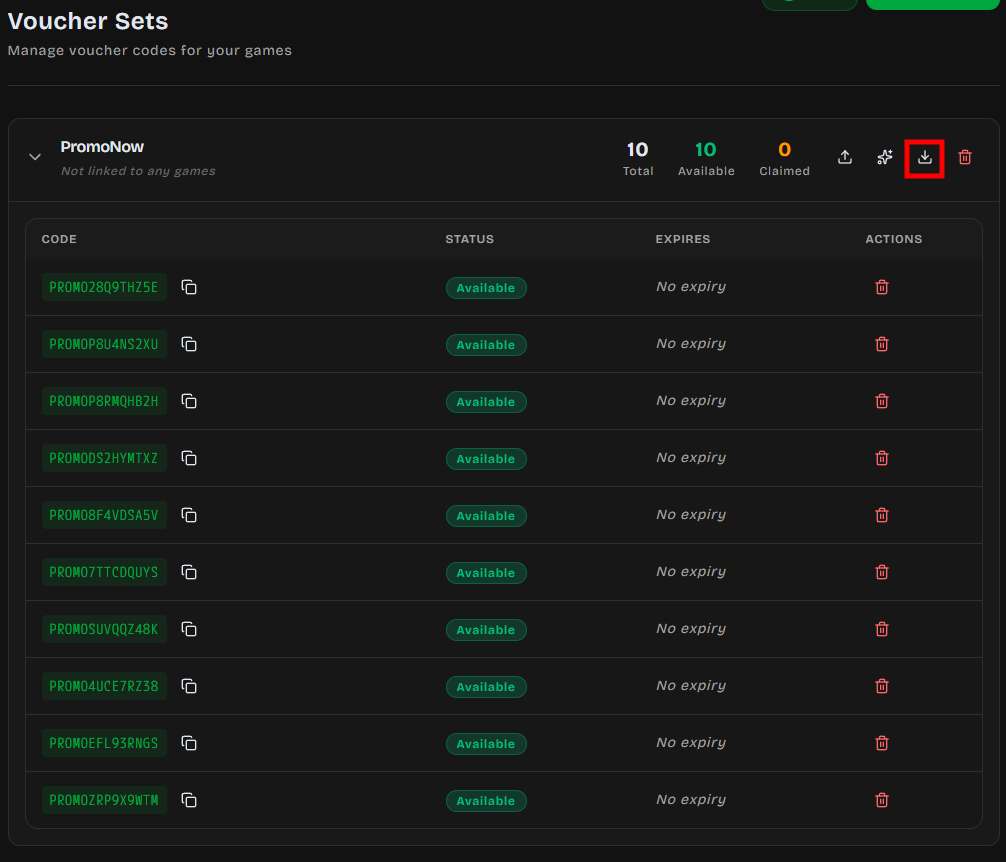The height and width of the screenshot is (862, 1006).
Task: Copy code PROMOP8RMQHB2H
Action: click(189, 401)
